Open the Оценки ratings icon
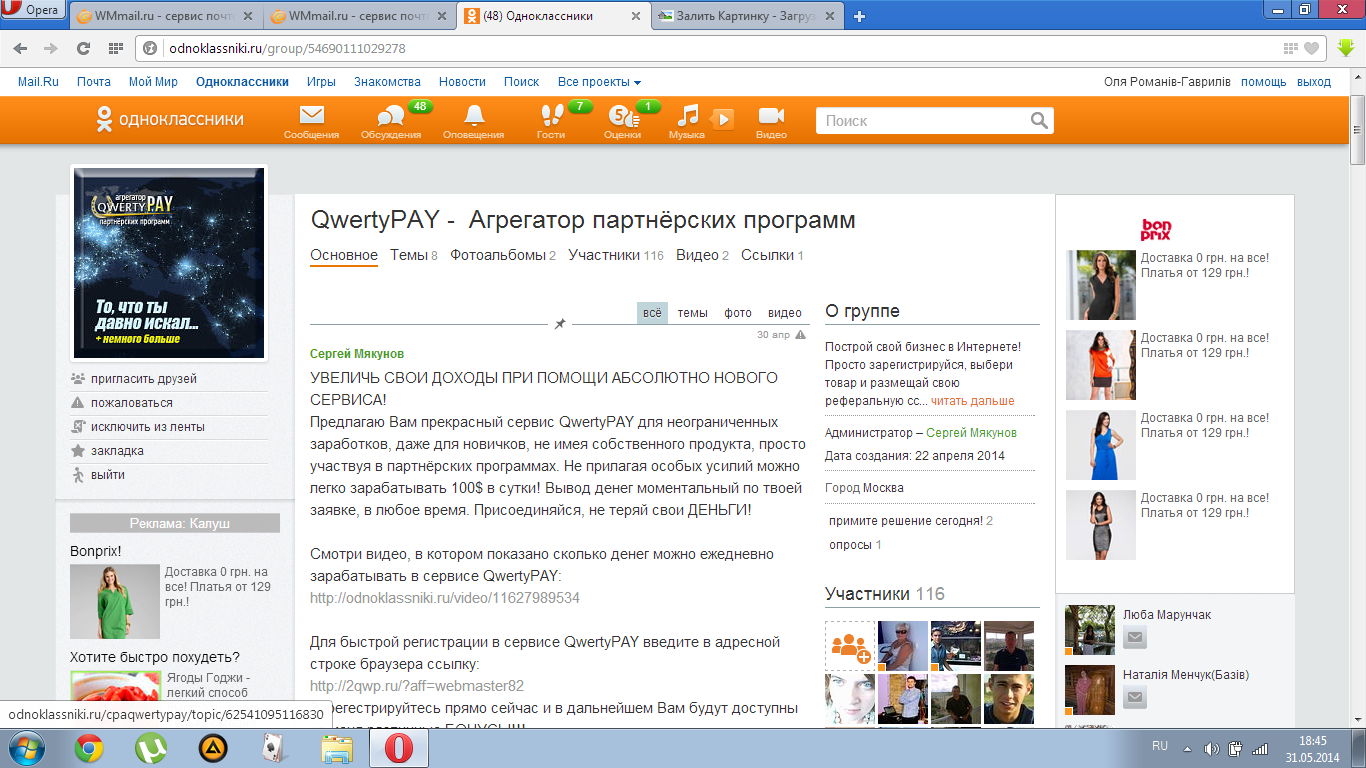Viewport: 1366px width, 768px height. coord(622,116)
